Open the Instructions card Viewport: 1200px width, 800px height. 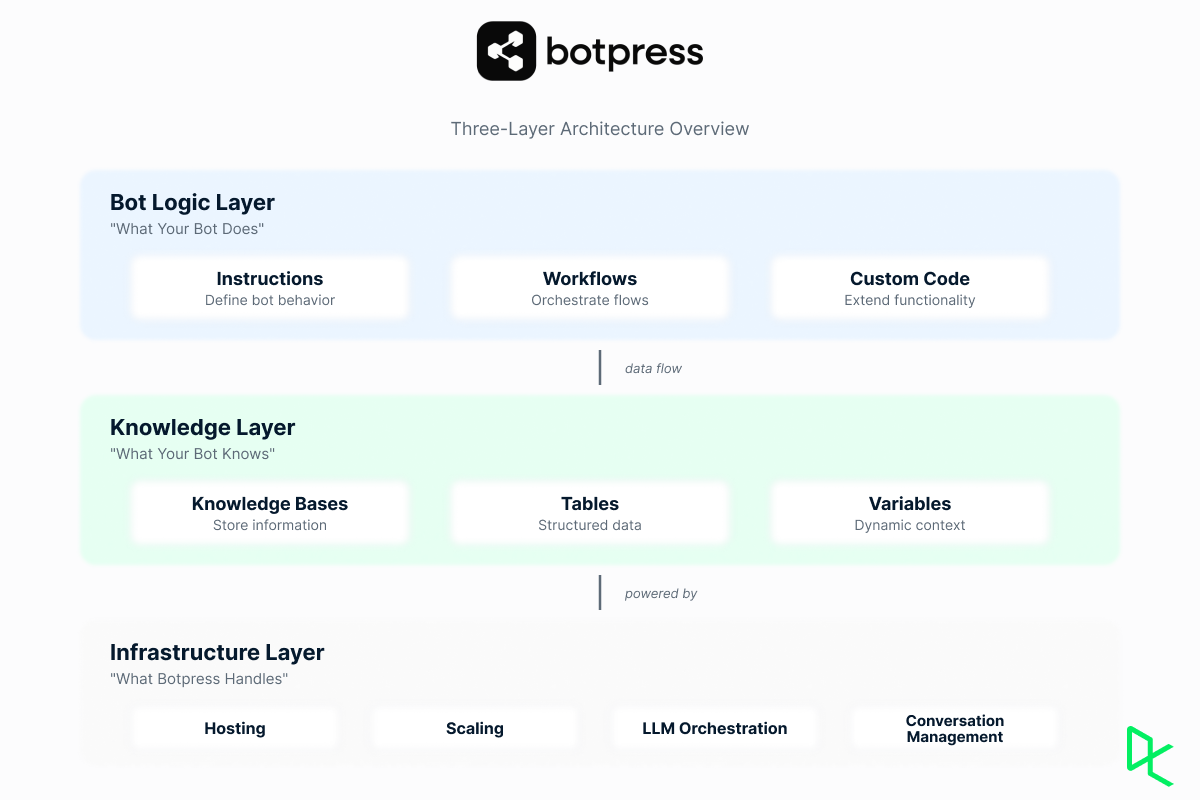point(270,287)
